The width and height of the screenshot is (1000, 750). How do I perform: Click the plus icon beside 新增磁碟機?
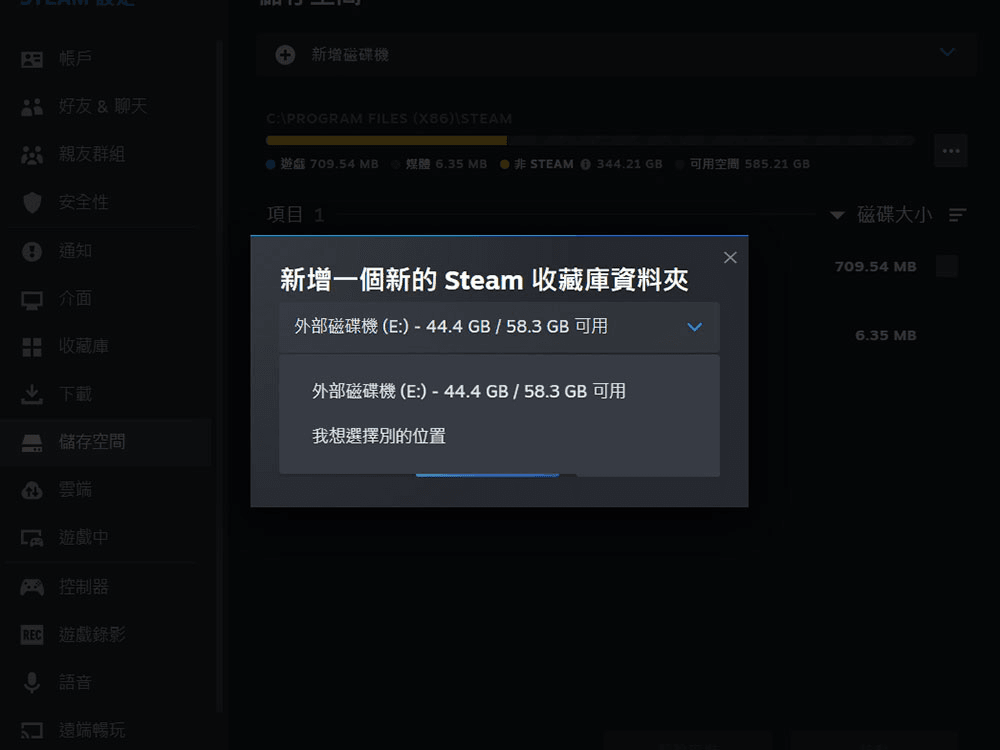tap(285, 55)
